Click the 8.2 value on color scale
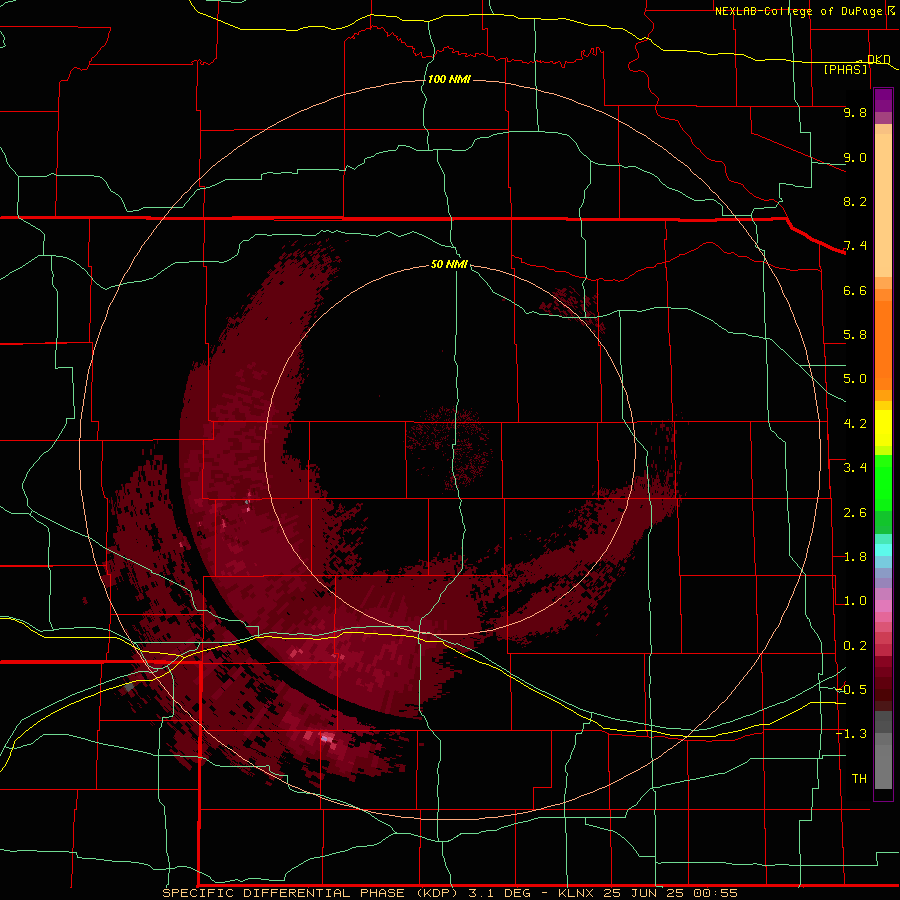 click(x=855, y=201)
